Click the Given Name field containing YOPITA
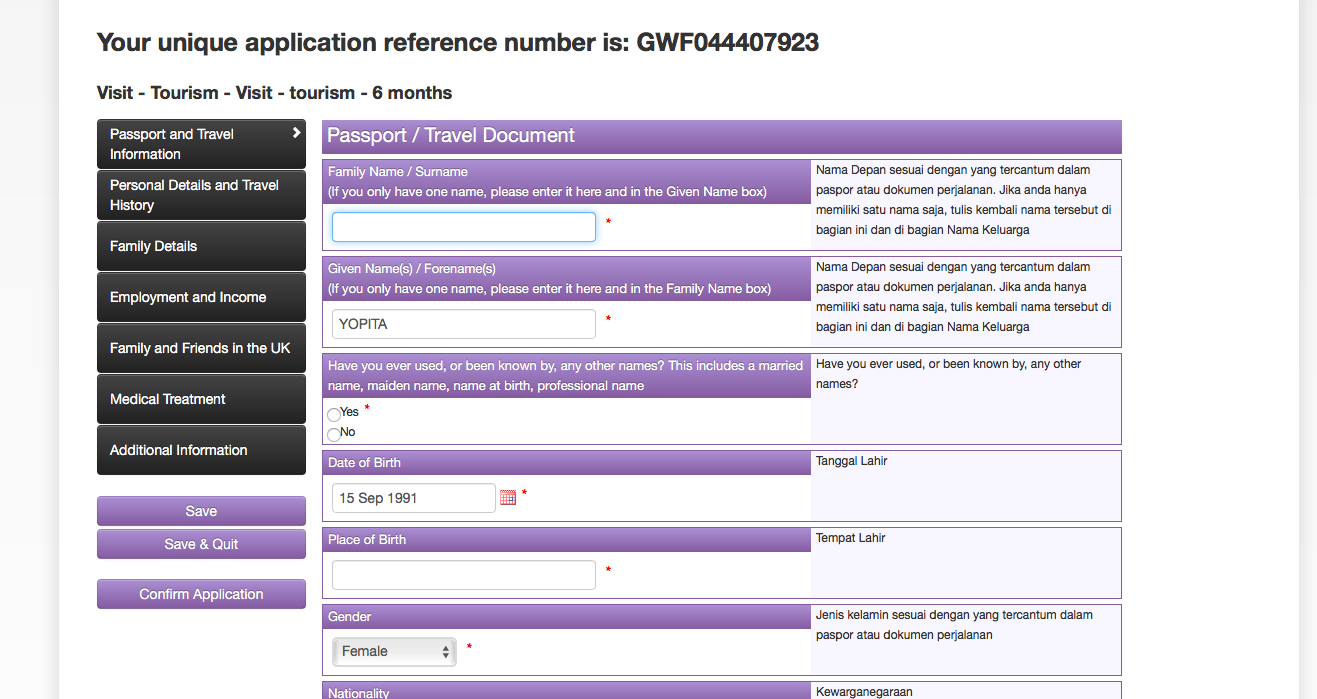Image resolution: width=1317 pixels, height=699 pixels. (x=463, y=324)
